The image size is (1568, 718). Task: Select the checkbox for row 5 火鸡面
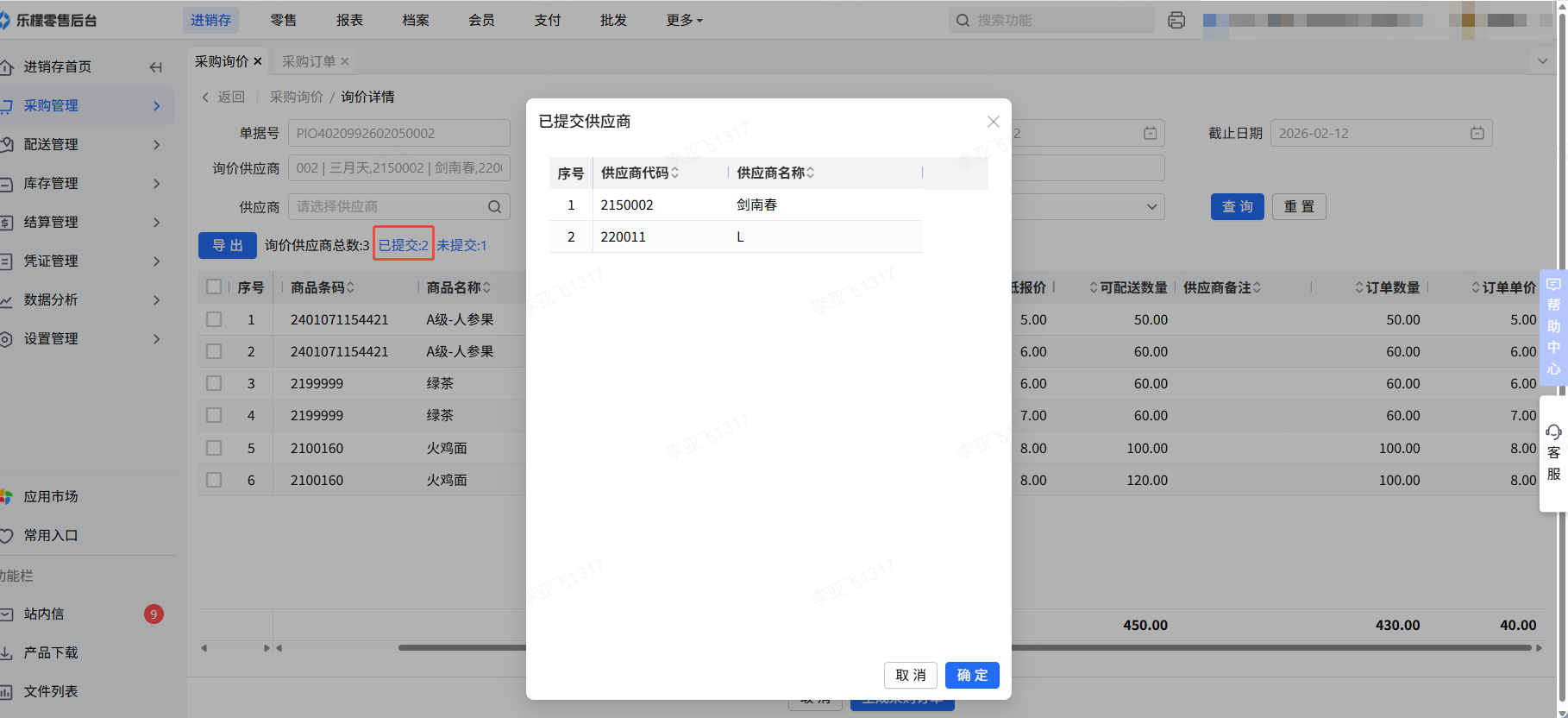click(214, 448)
